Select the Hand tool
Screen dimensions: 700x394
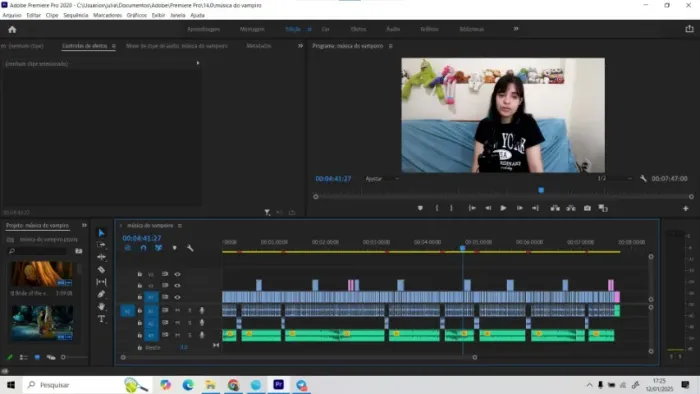(101, 307)
